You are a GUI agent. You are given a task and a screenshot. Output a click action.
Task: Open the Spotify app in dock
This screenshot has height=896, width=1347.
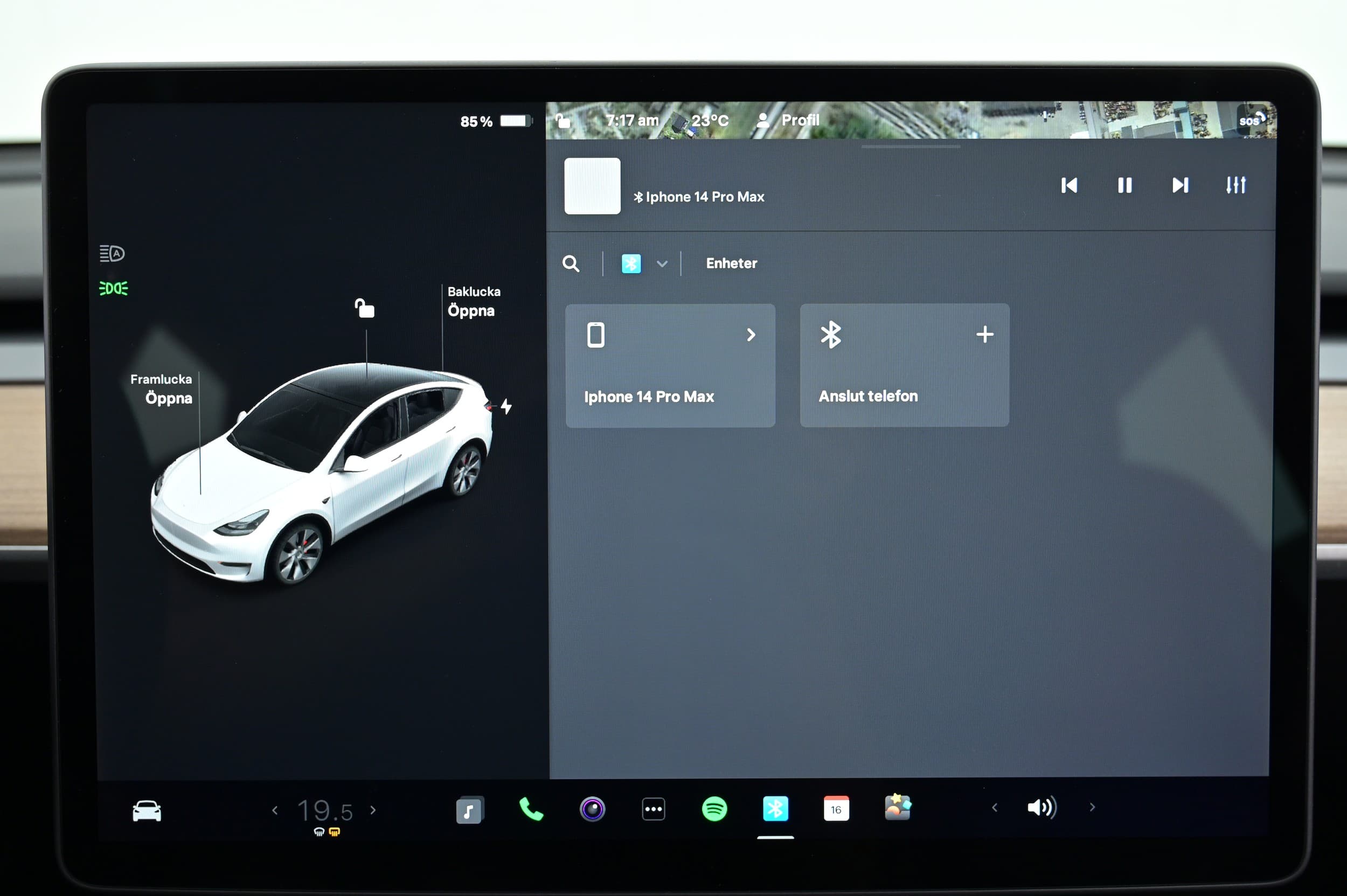click(714, 809)
